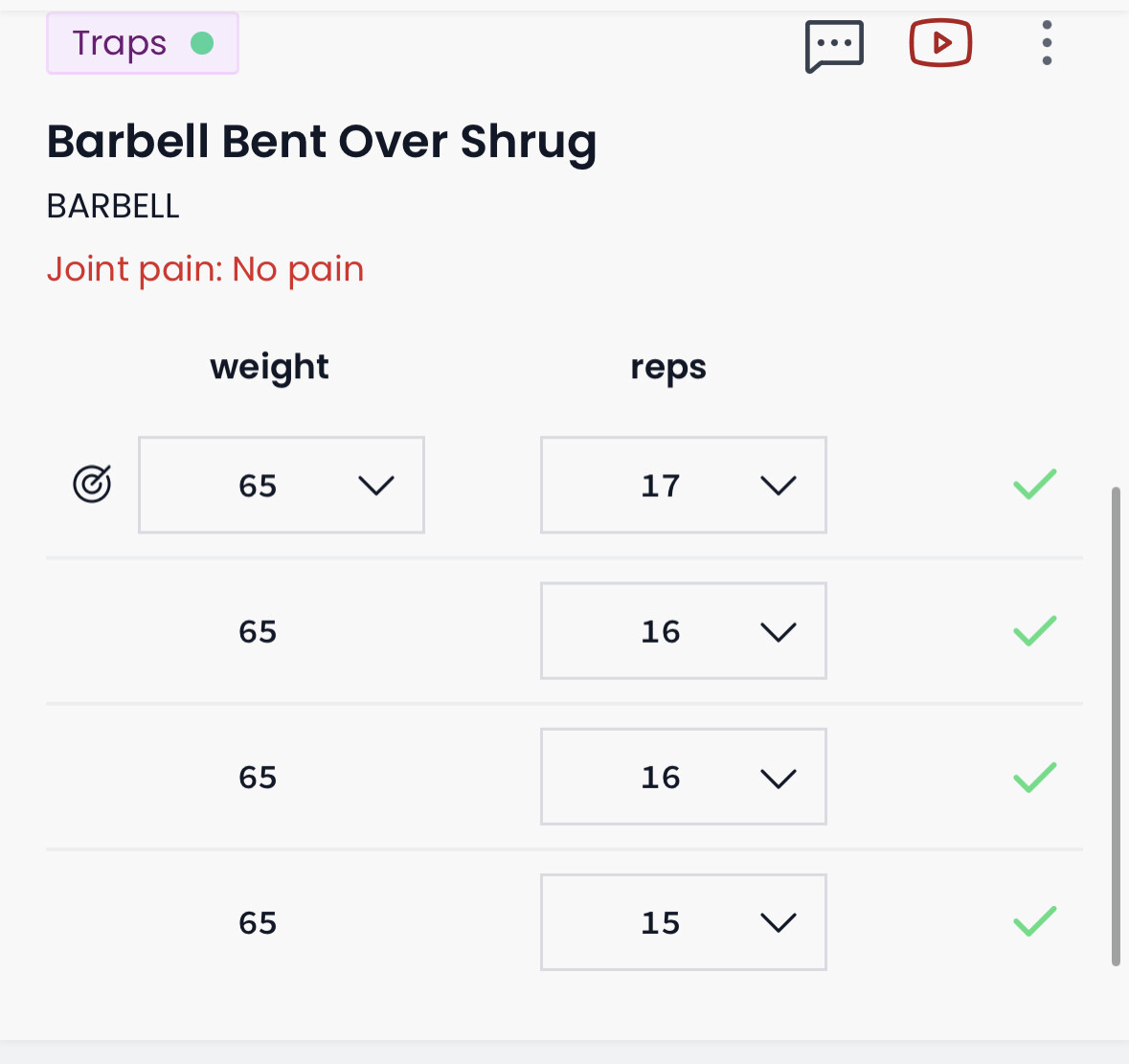Open the third set reps dropdown
Viewport: 1129px width, 1064px height.
pyautogui.click(x=683, y=777)
